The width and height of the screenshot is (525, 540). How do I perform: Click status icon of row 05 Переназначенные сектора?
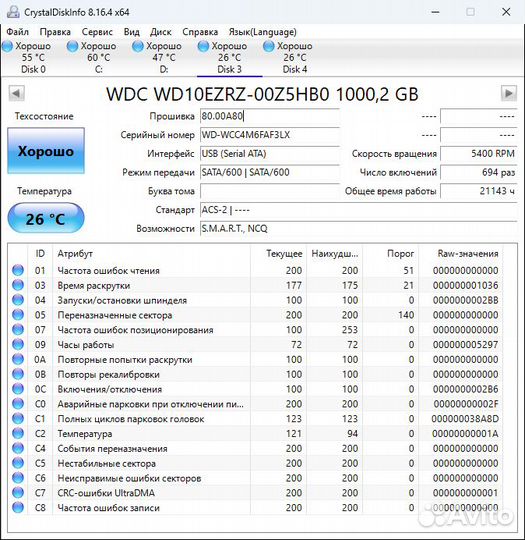18,315
